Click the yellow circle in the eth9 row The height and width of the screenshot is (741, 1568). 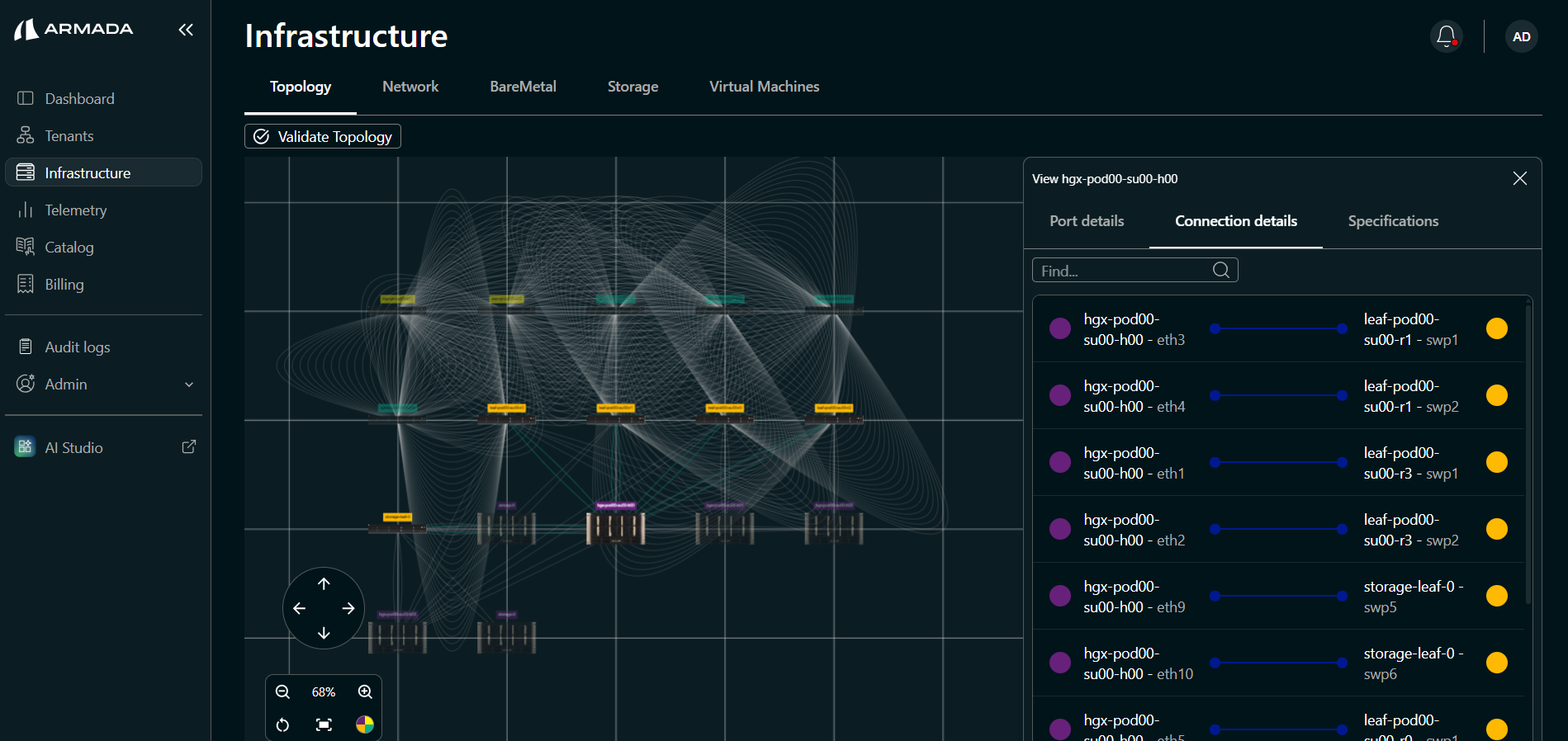pos(1497,596)
